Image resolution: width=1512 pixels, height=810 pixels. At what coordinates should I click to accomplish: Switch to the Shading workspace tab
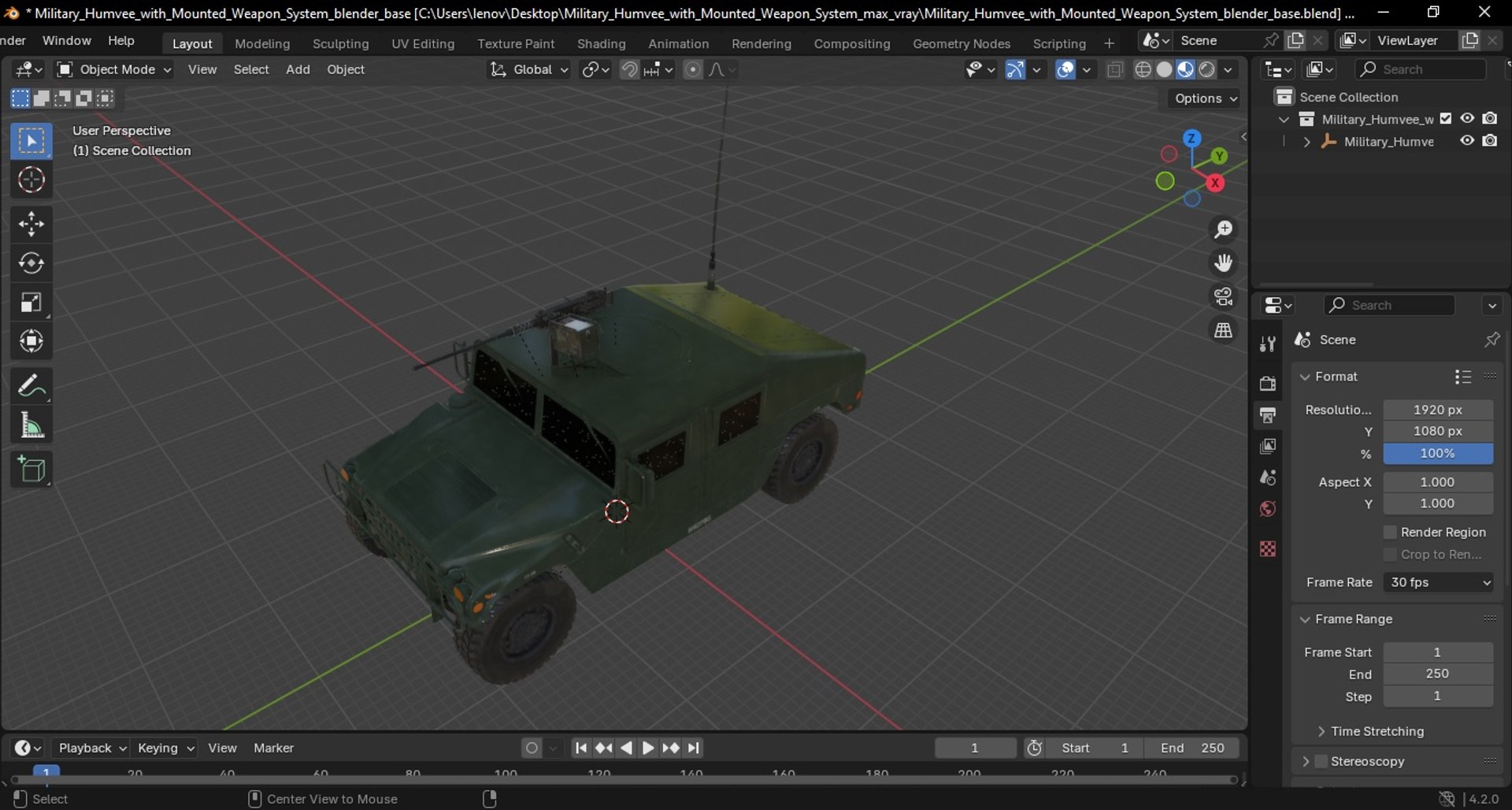(601, 44)
